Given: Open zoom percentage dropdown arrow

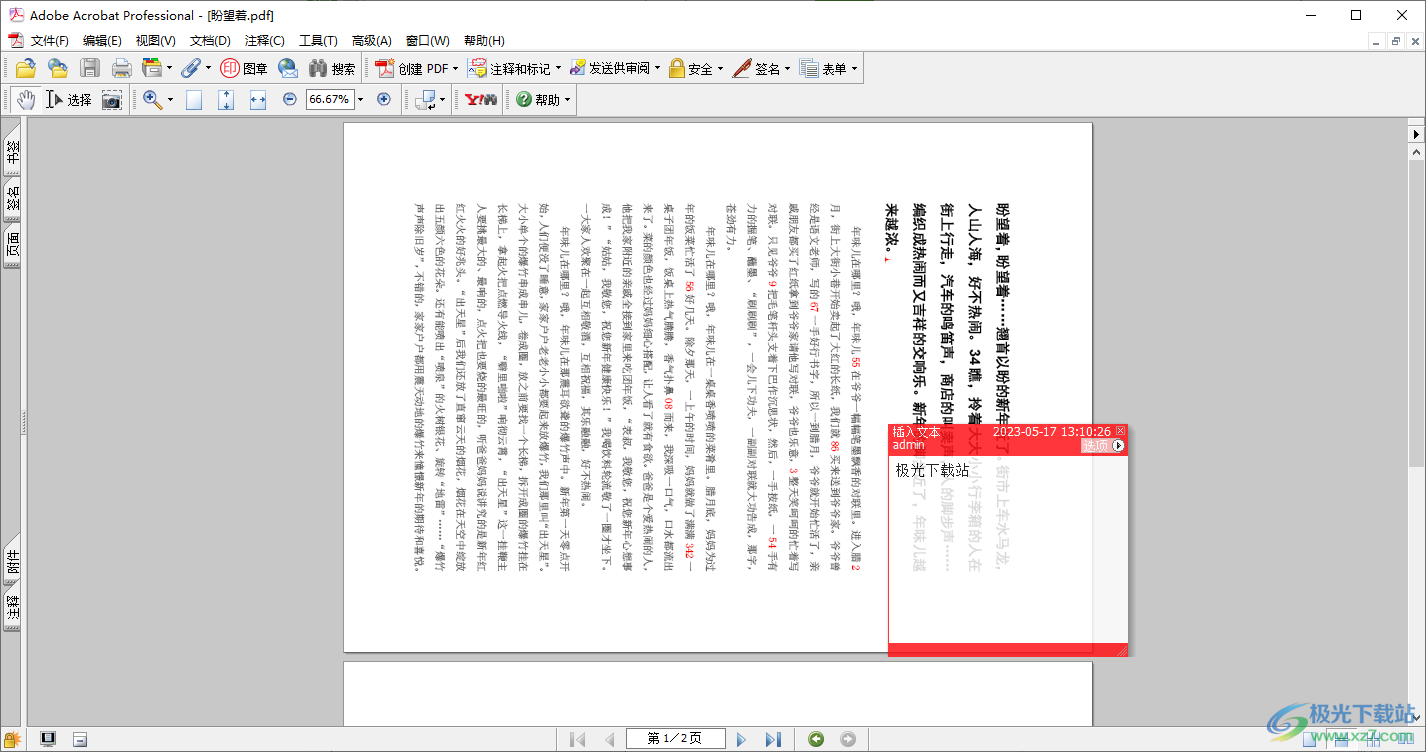Looking at the screenshot, I should click(360, 100).
